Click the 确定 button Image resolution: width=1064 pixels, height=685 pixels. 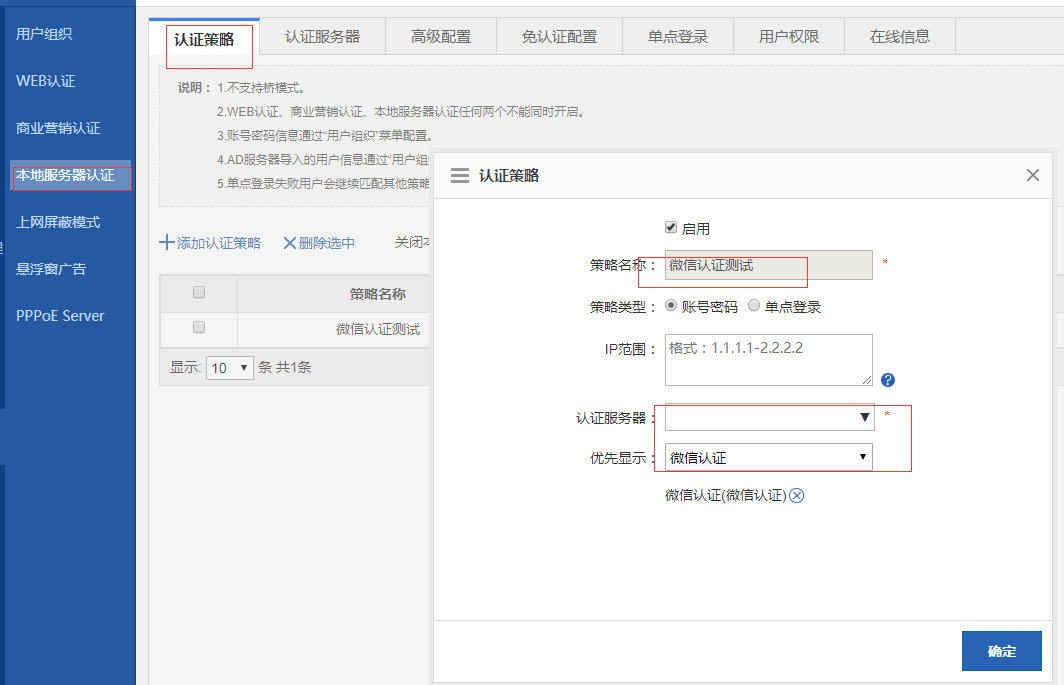pyautogui.click(x=1001, y=651)
